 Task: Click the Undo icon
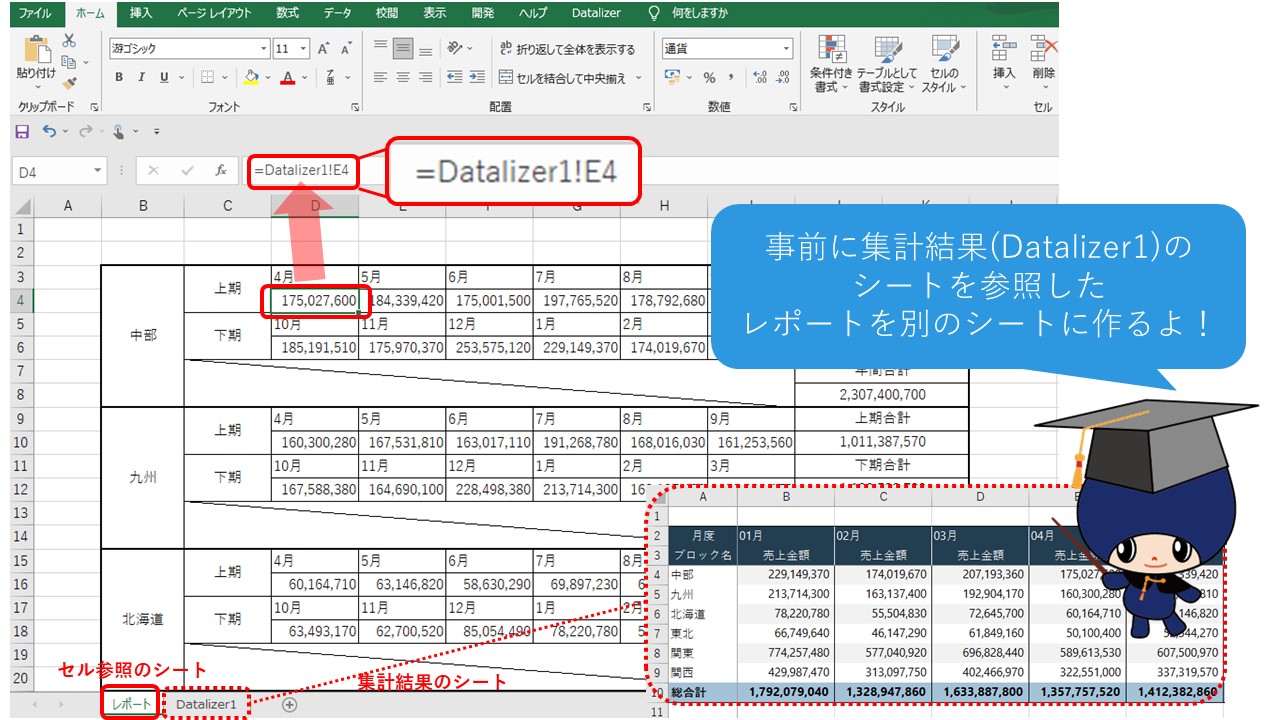(50, 130)
